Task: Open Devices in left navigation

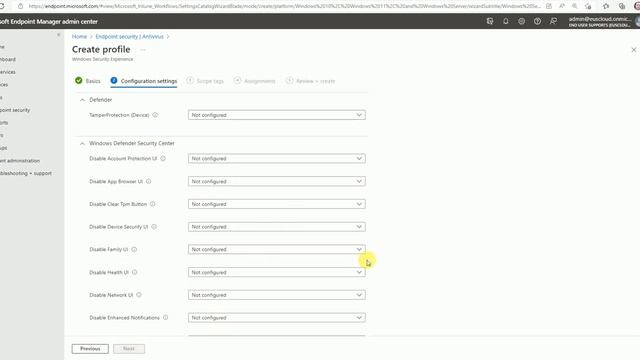Action: (4, 84)
